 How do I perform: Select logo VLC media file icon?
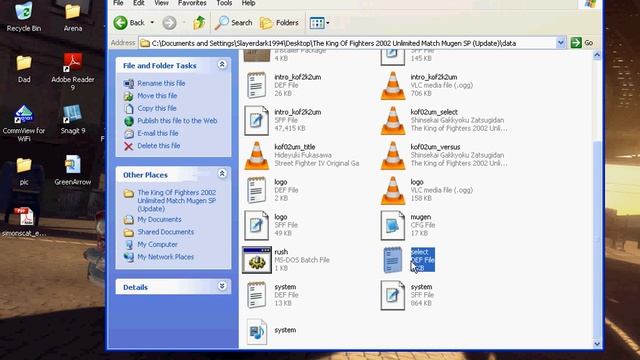pyautogui.click(x=393, y=191)
